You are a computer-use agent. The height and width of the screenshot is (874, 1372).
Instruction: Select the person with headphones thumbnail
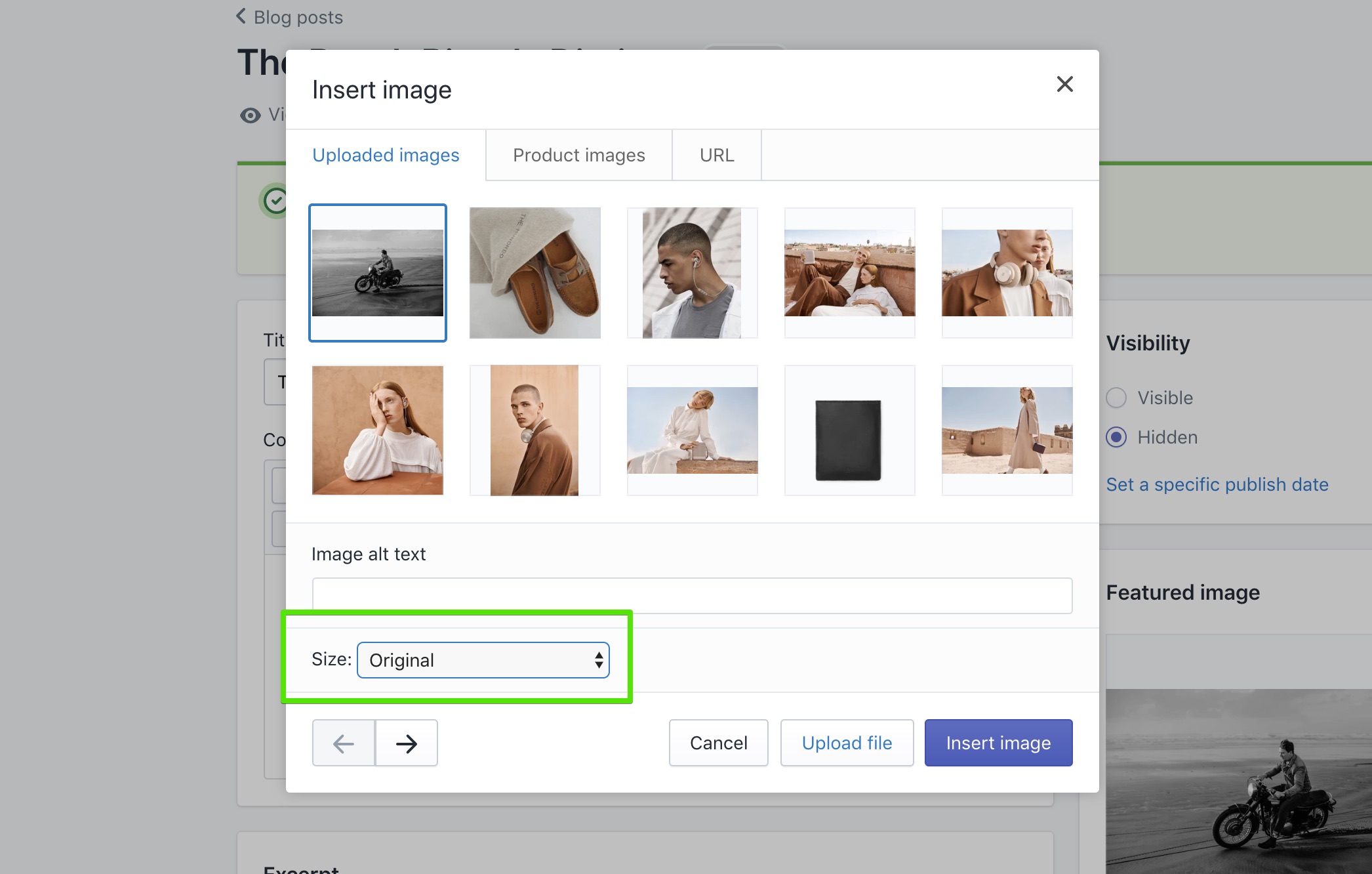point(1006,272)
